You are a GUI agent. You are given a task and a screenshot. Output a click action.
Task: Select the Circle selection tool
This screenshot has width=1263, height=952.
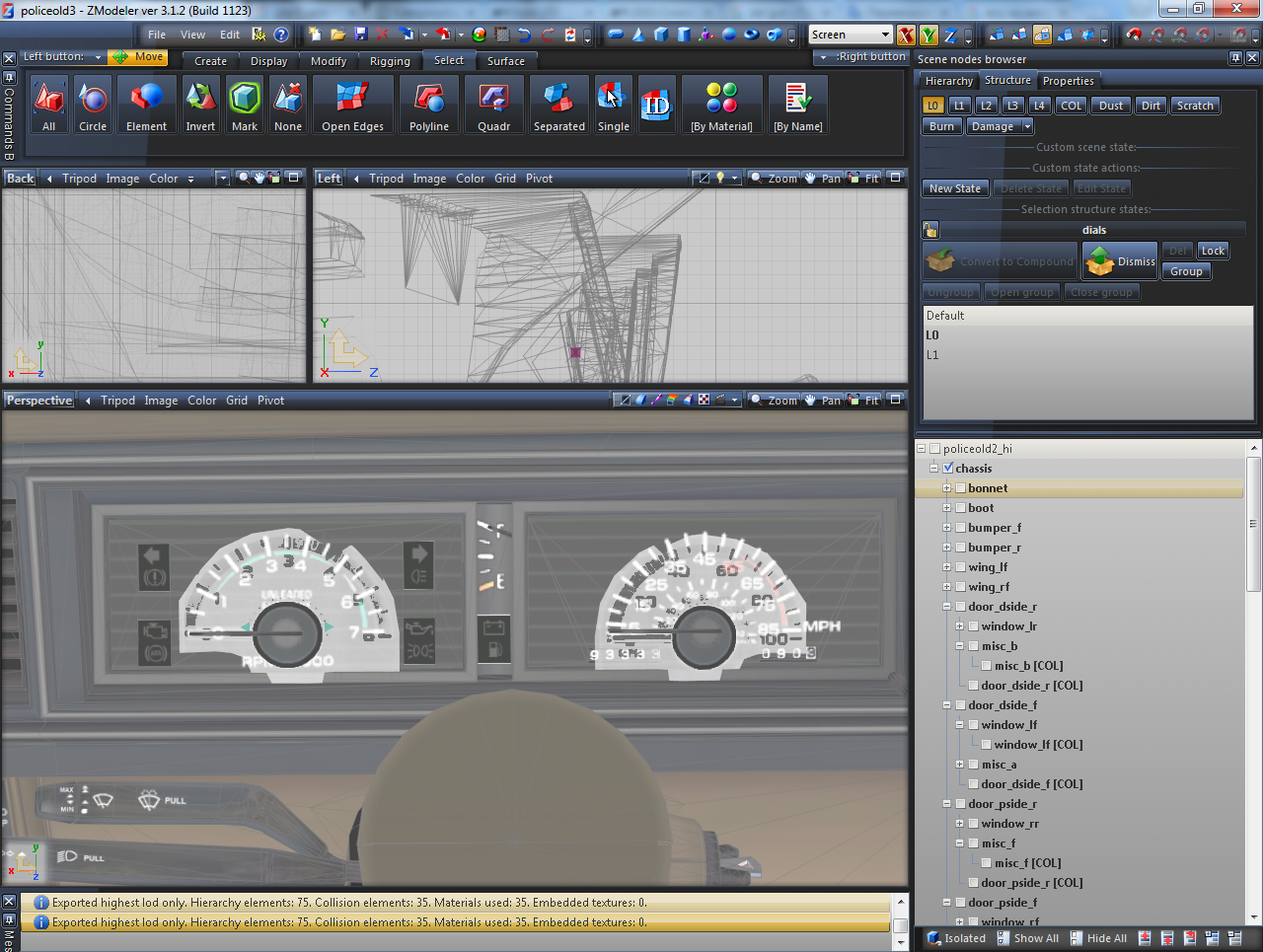[93, 105]
